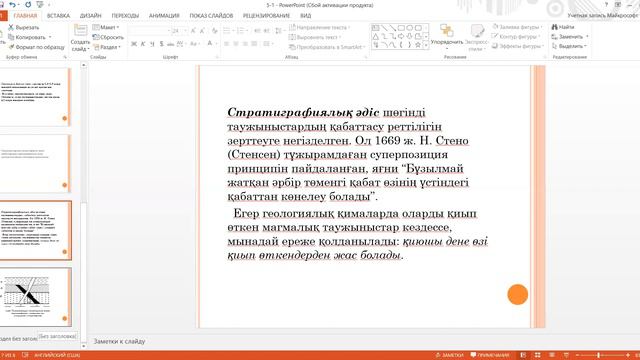Click the Redo/repeat icon in quick access toolbar
The height and width of the screenshot is (360, 640).
point(28,5)
